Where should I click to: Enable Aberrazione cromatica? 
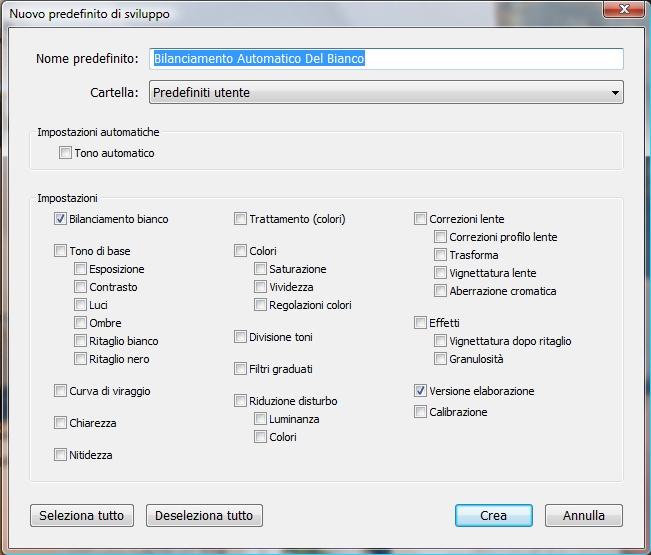(x=440, y=291)
